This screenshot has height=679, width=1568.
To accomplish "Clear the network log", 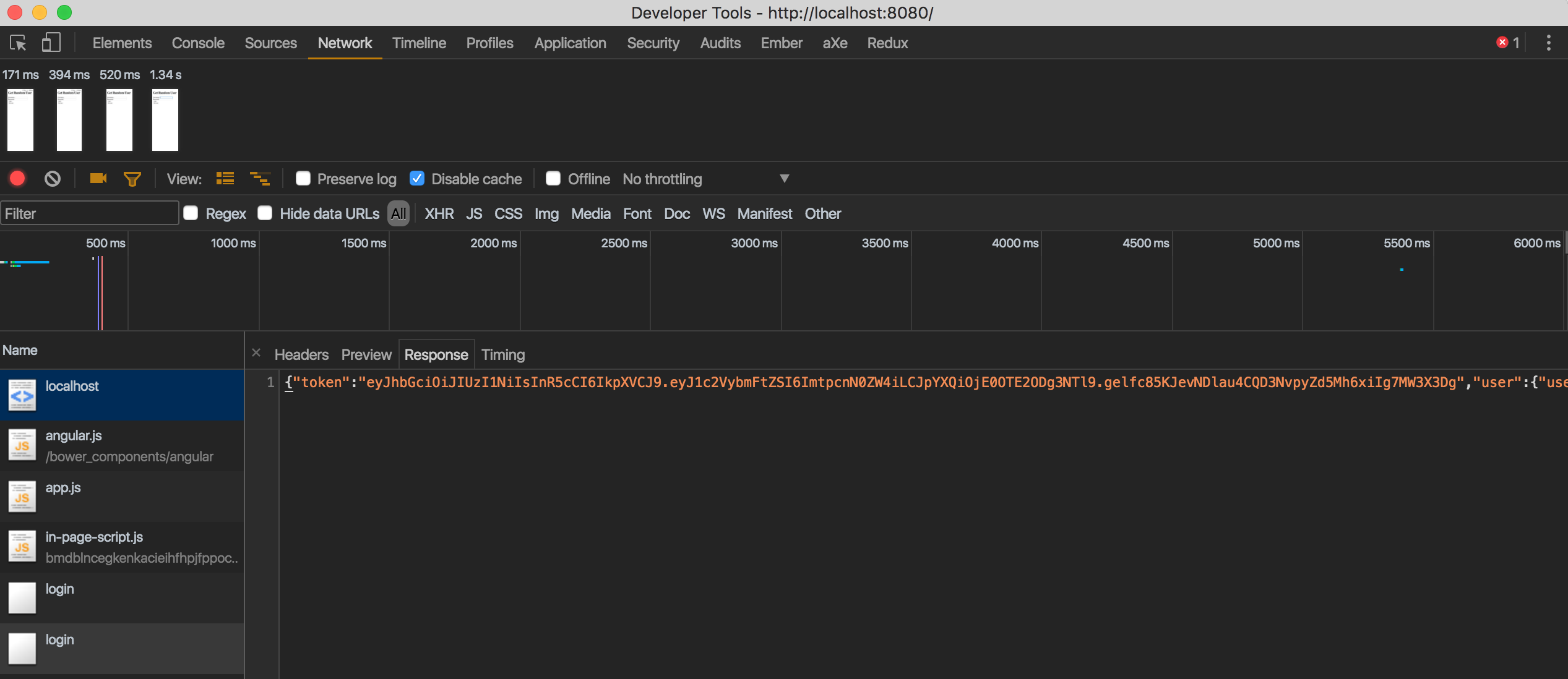I will pyautogui.click(x=53, y=179).
